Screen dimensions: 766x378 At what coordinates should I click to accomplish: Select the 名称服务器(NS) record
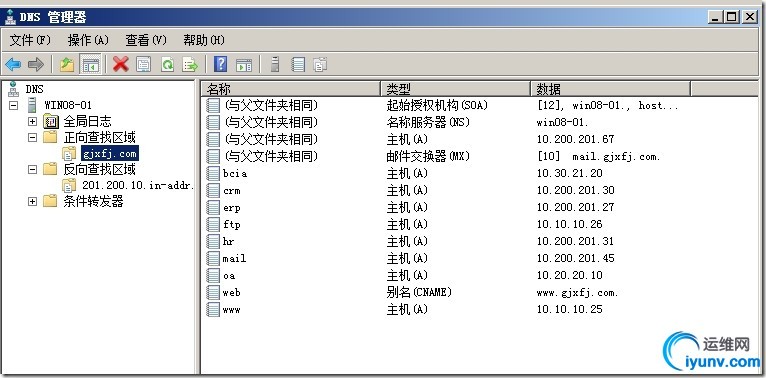coord(428,122)
